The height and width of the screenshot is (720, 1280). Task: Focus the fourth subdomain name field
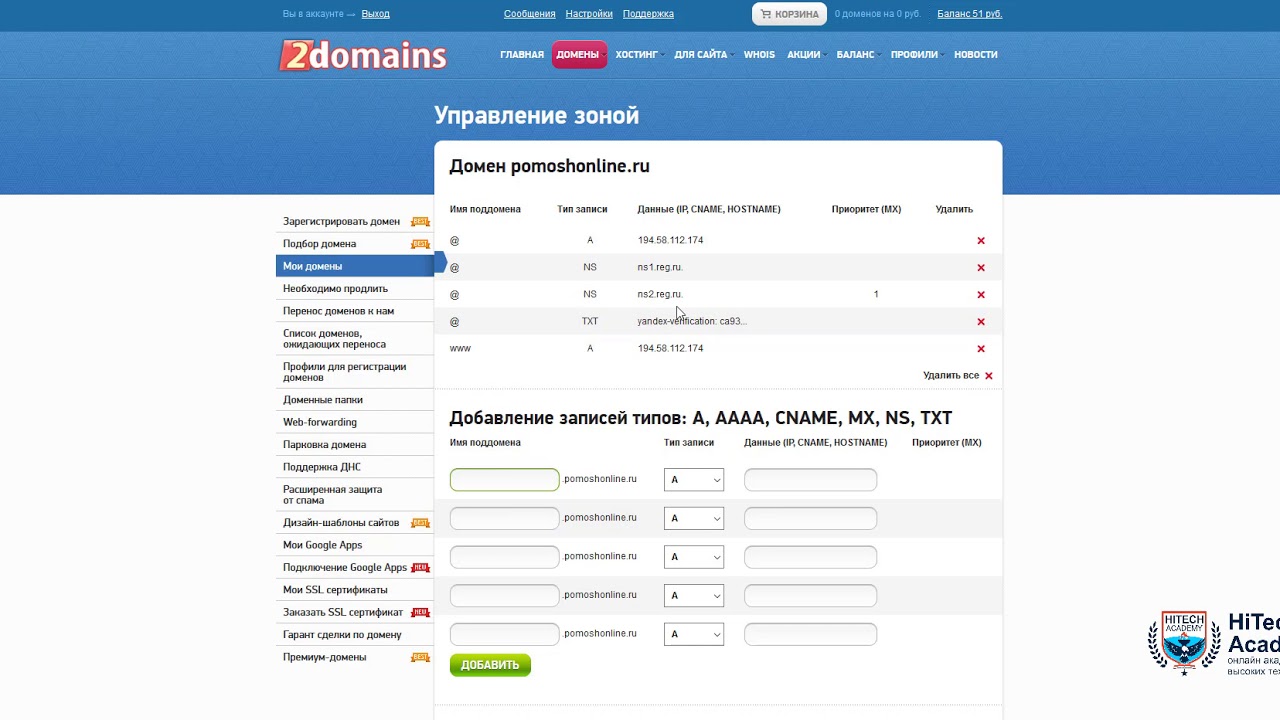point(505,595)
